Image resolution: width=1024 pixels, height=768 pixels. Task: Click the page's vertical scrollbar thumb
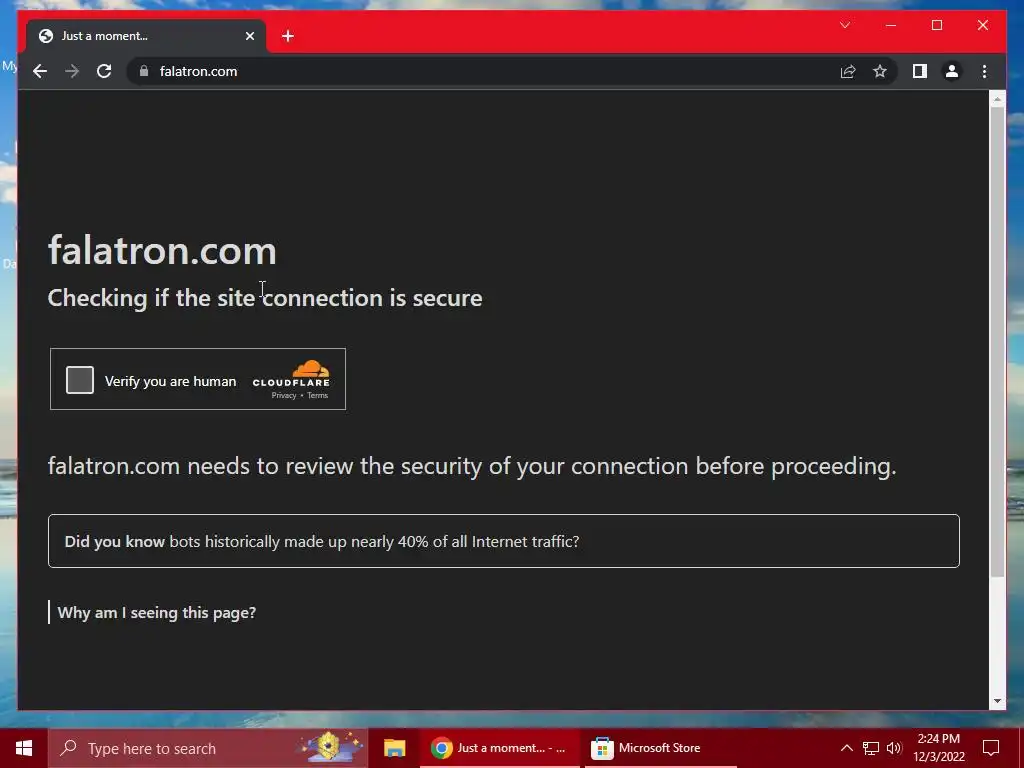point(997,341)
